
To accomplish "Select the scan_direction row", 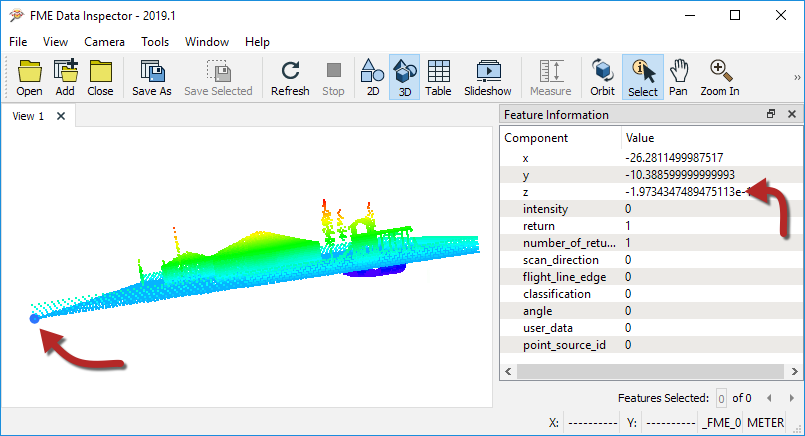I will coord(651,259).
